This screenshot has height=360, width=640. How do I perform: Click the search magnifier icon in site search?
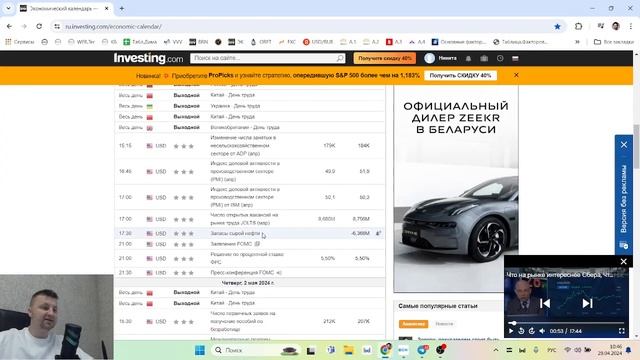pos(340,58)
